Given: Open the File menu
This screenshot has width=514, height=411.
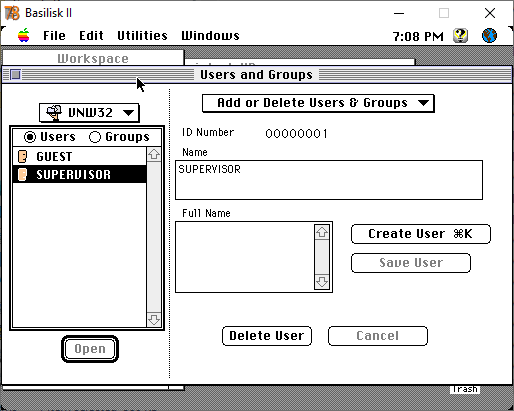Looking at the screenshot, I should (54, 36).
